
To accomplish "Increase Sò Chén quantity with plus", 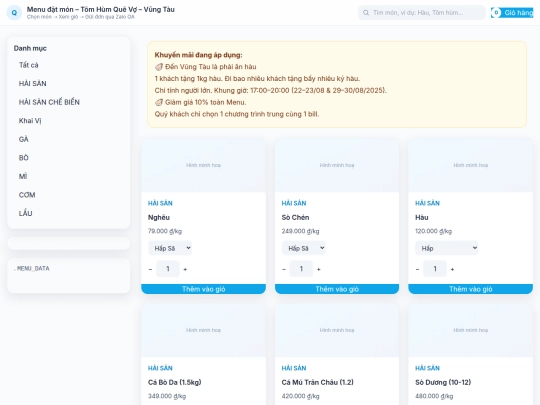I will point(319,269).
